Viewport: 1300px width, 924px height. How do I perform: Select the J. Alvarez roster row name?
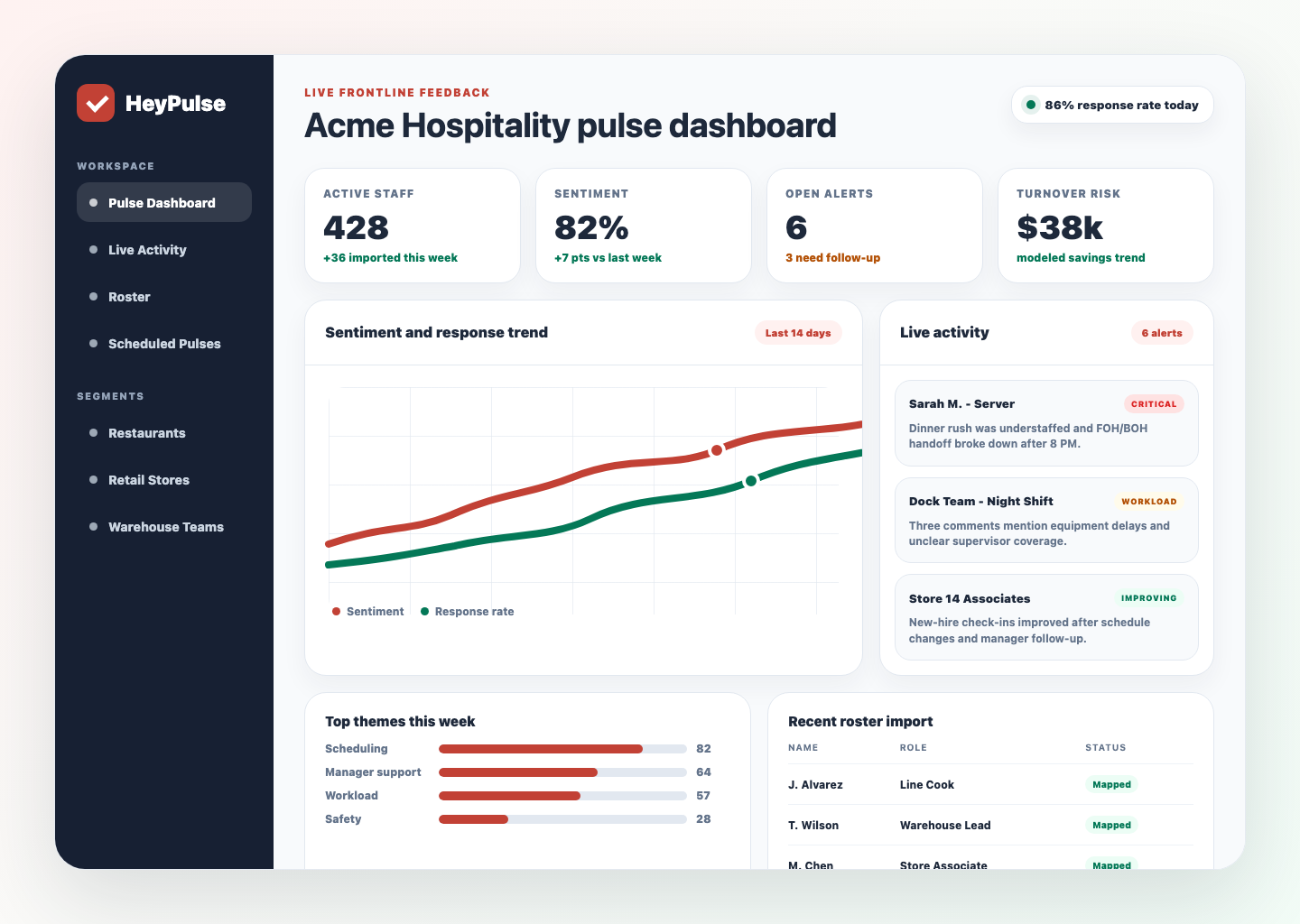(x=815, y=785)
